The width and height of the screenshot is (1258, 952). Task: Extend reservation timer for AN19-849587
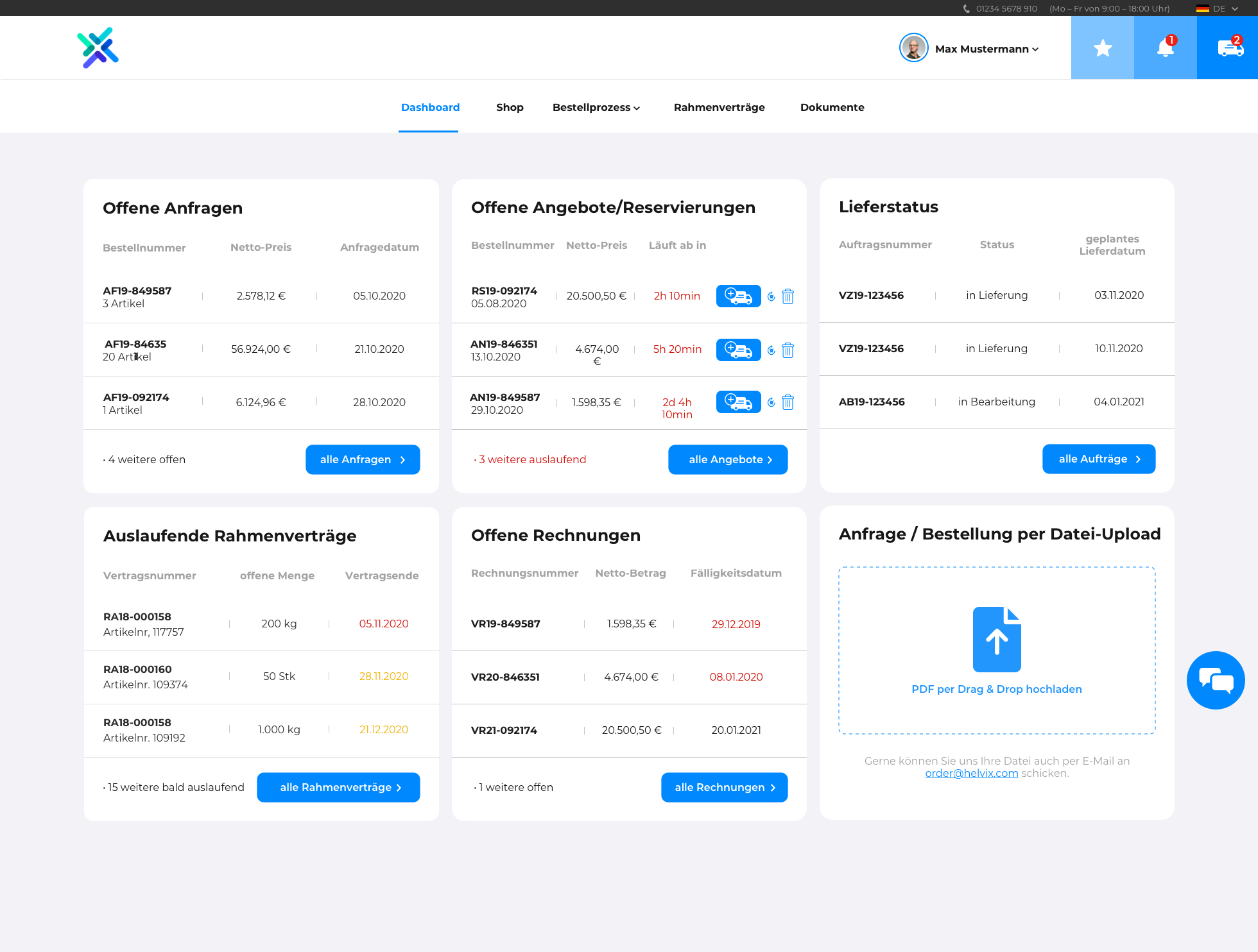(771, 402)
